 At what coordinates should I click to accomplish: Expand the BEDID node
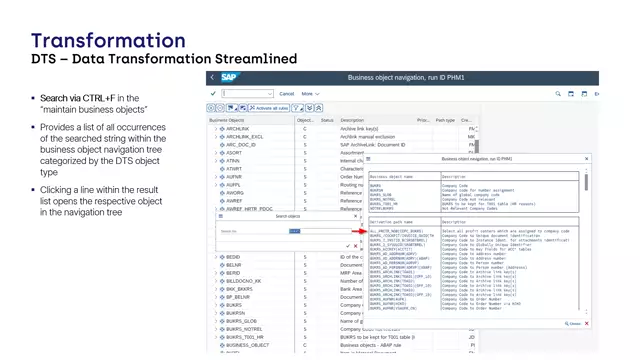216,257
